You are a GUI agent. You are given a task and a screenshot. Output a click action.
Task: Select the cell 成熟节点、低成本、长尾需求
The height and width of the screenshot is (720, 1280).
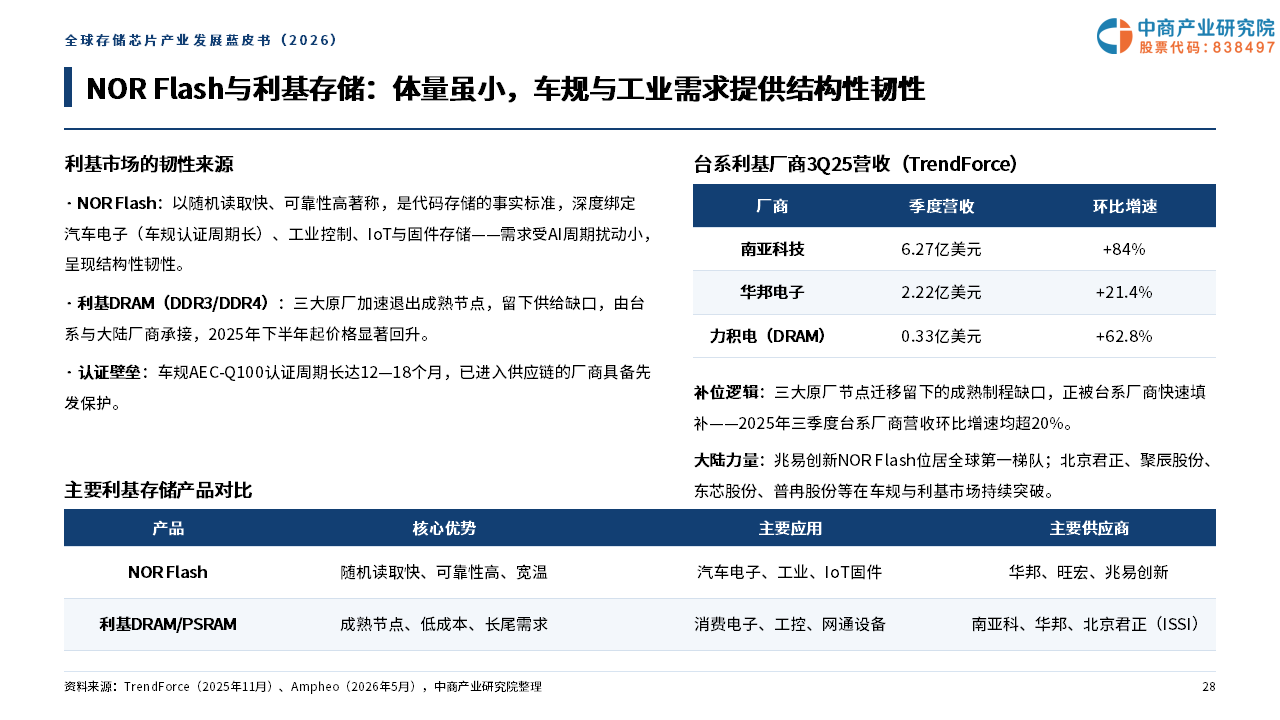tap(444, 624)
